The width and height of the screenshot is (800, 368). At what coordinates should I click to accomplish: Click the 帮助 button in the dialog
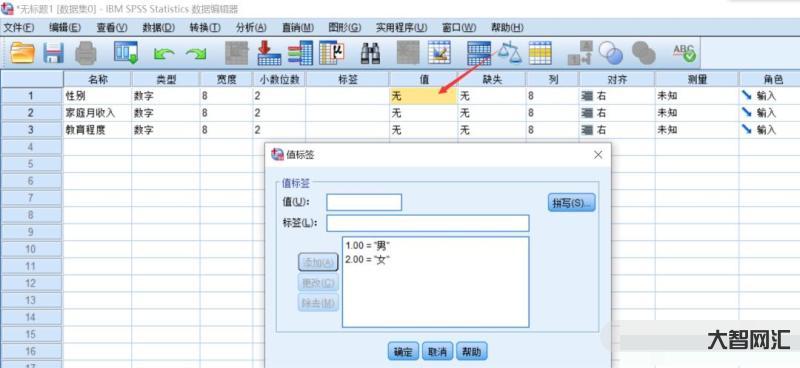pos(471,352)
